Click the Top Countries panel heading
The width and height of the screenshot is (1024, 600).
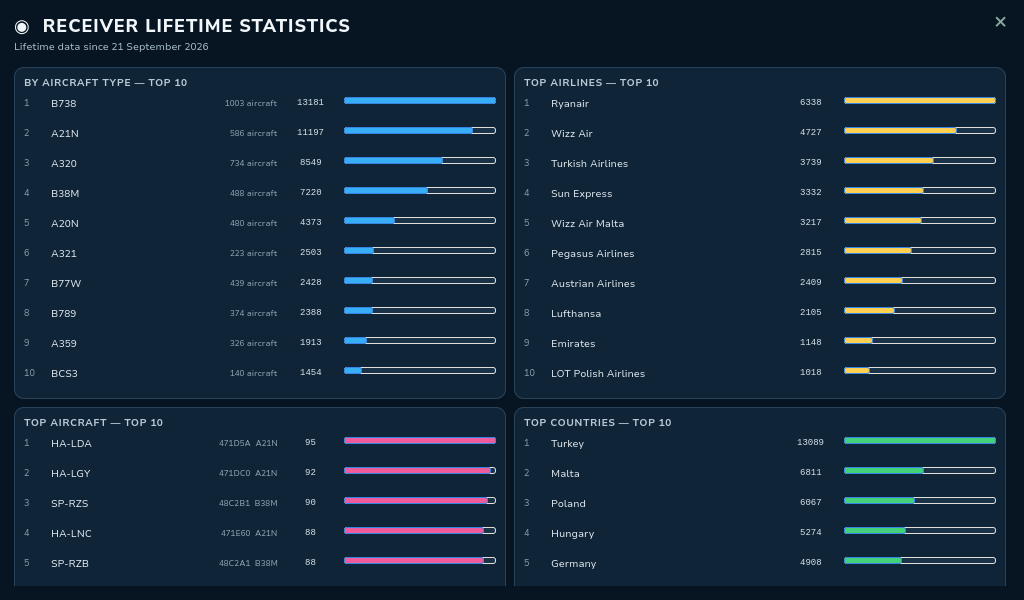pos(598,422)
